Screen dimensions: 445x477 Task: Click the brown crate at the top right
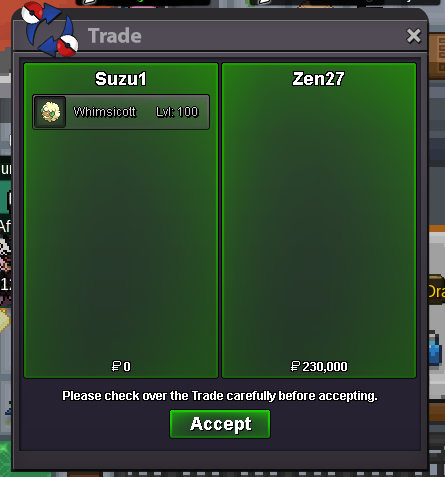coord(437,56)
